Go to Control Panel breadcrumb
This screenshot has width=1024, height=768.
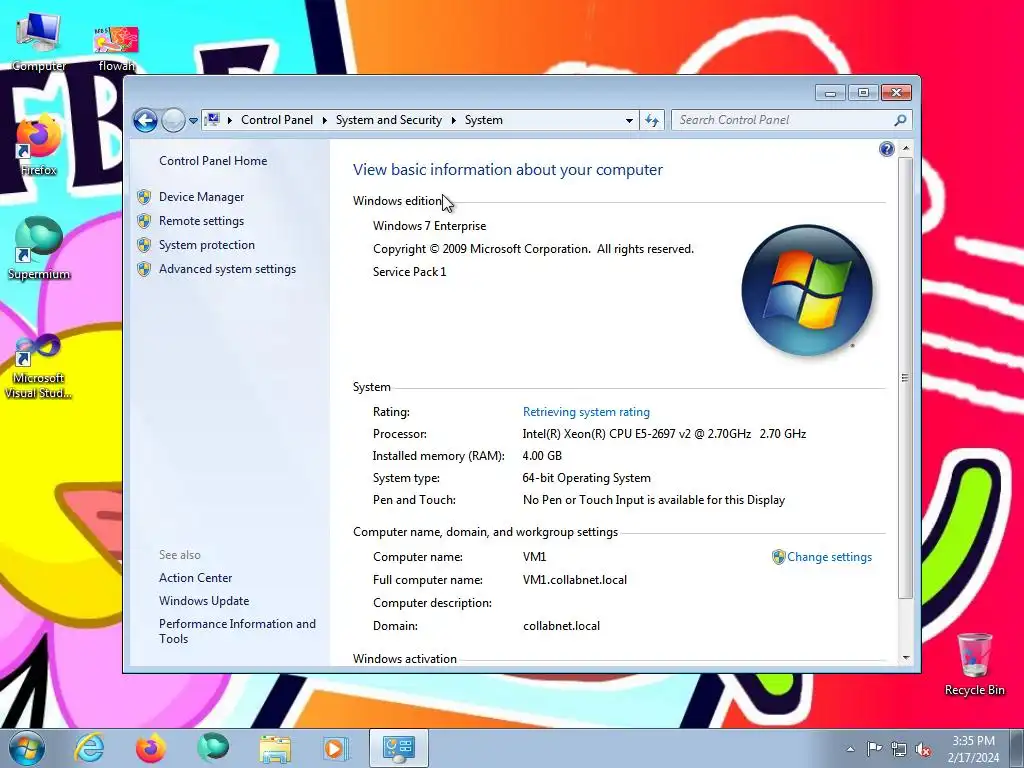pyautogui.click(x=277, y=120)
